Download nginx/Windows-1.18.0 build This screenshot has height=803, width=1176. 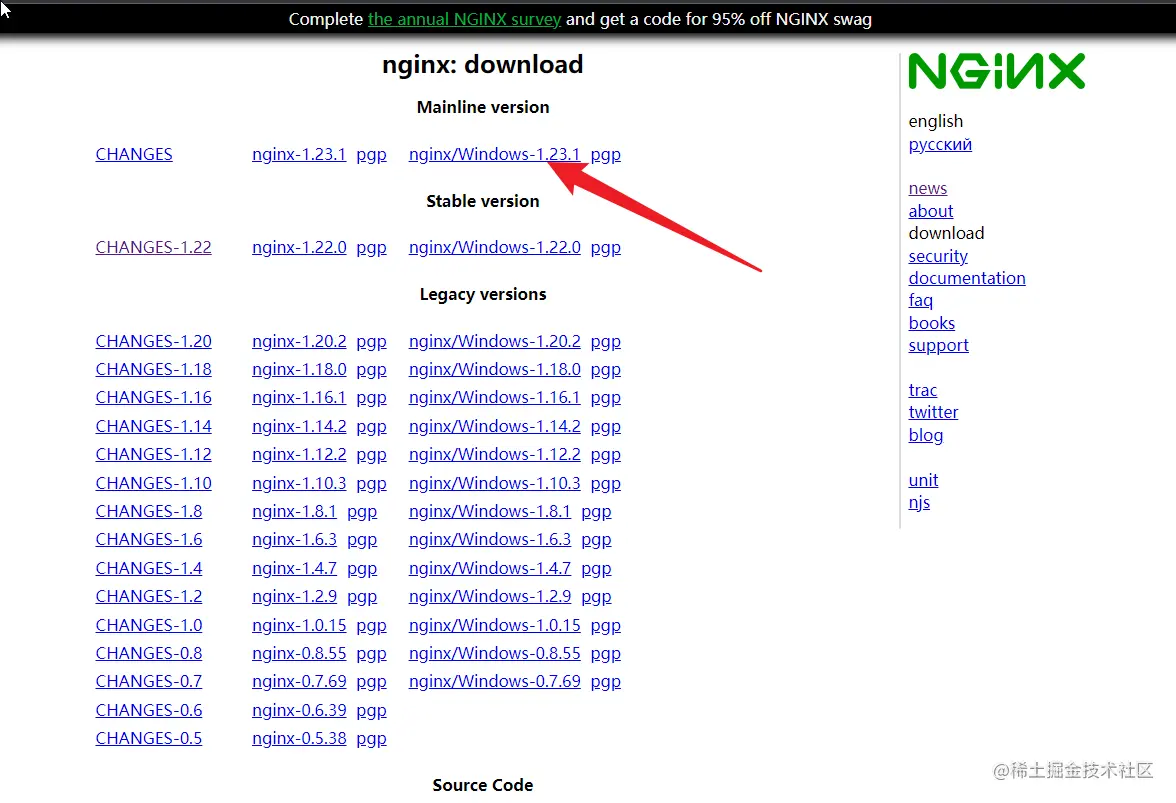494,370
